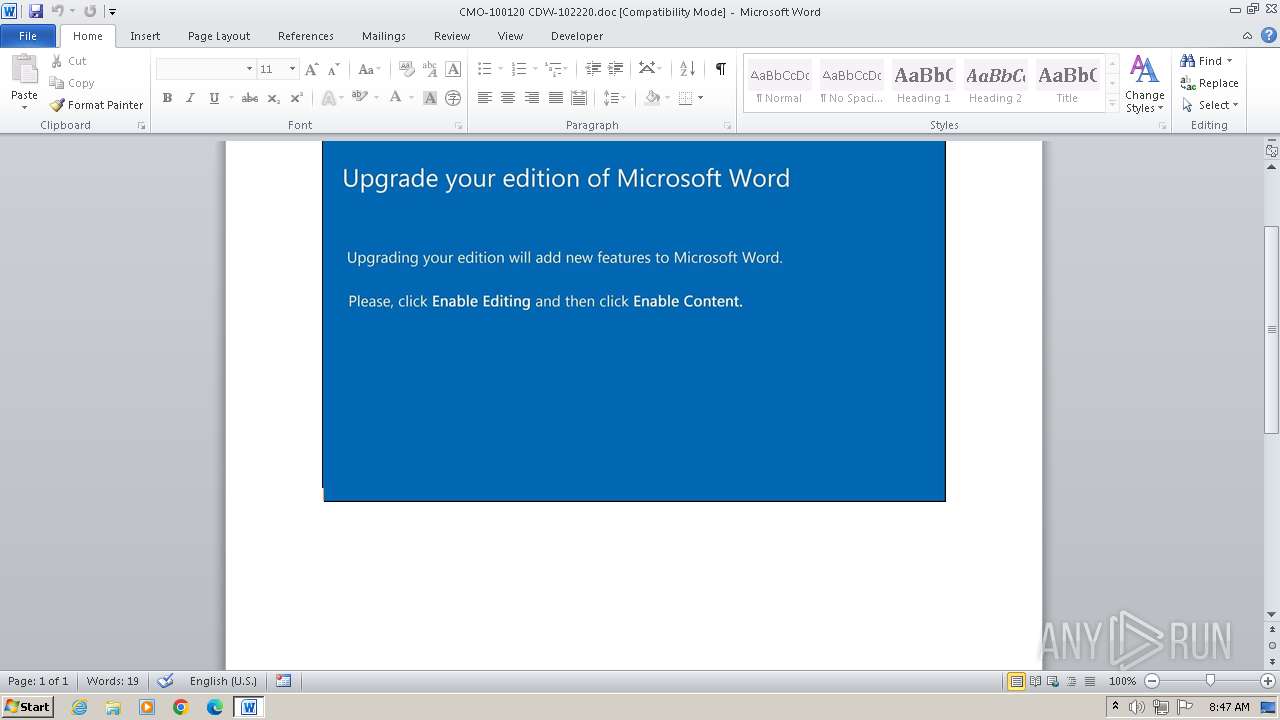This screenshot has width=1280, height=720.
Task: Align text left
Action: click(x=485, y=98)
